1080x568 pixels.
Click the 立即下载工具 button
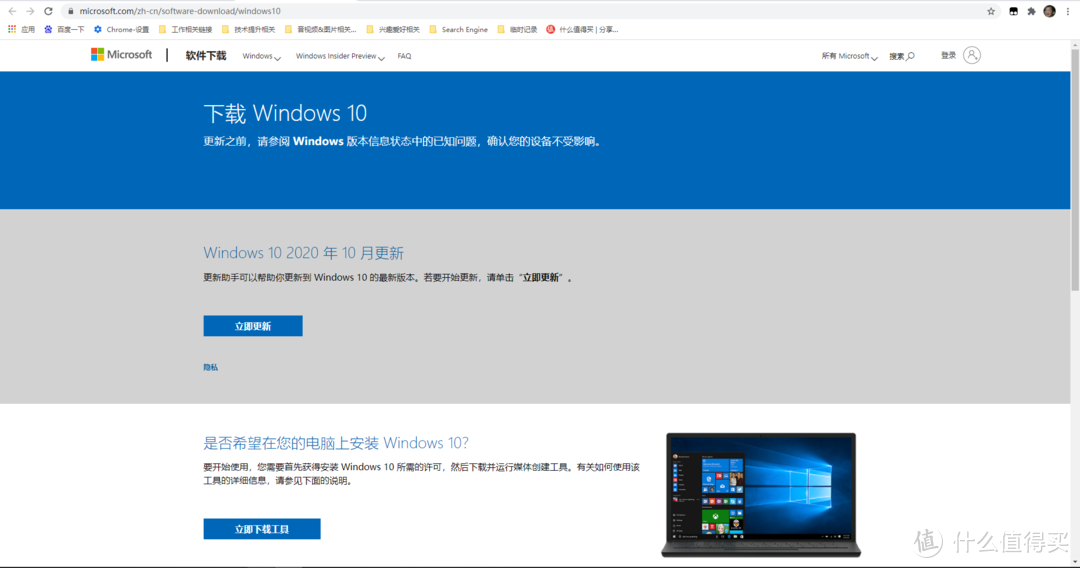coord(262,529)
